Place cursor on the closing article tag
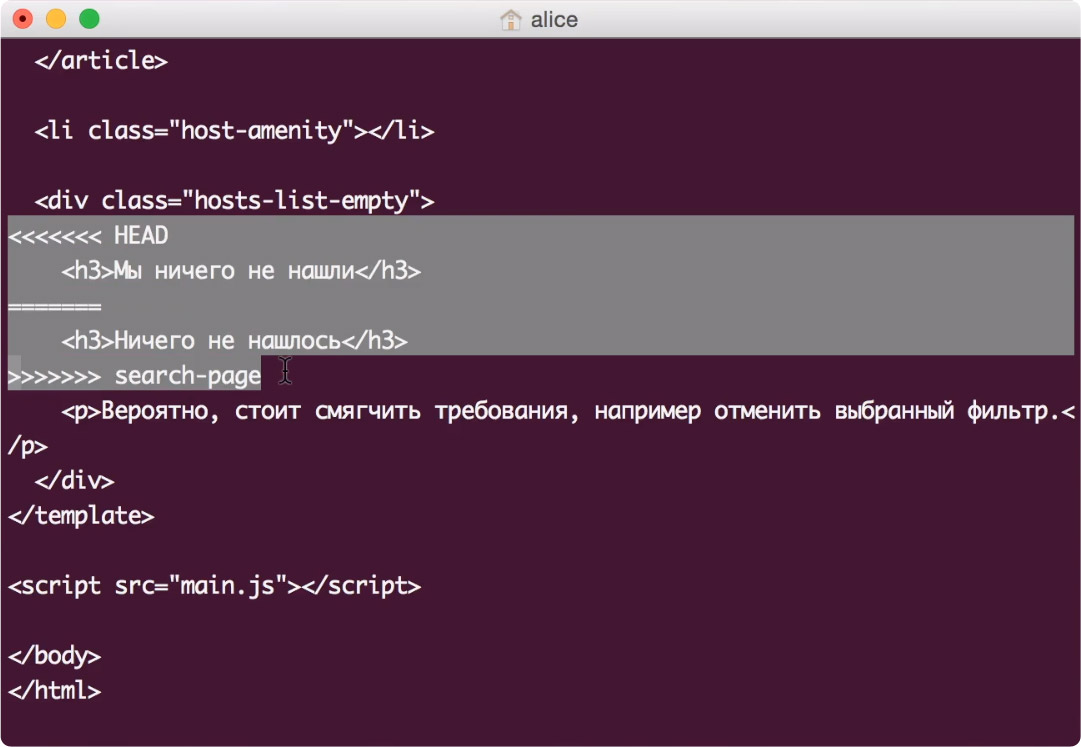1081x747 pixels. [x=100, y=61]
